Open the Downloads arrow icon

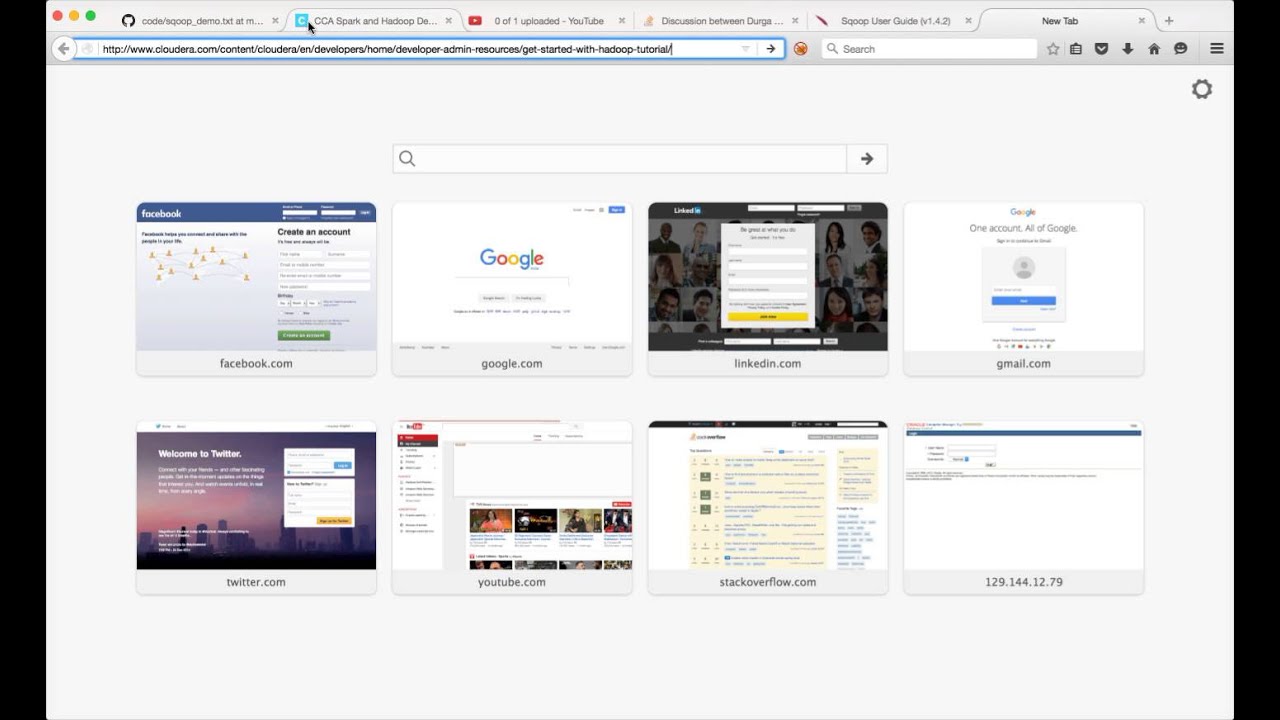(x=1127, y=48)
